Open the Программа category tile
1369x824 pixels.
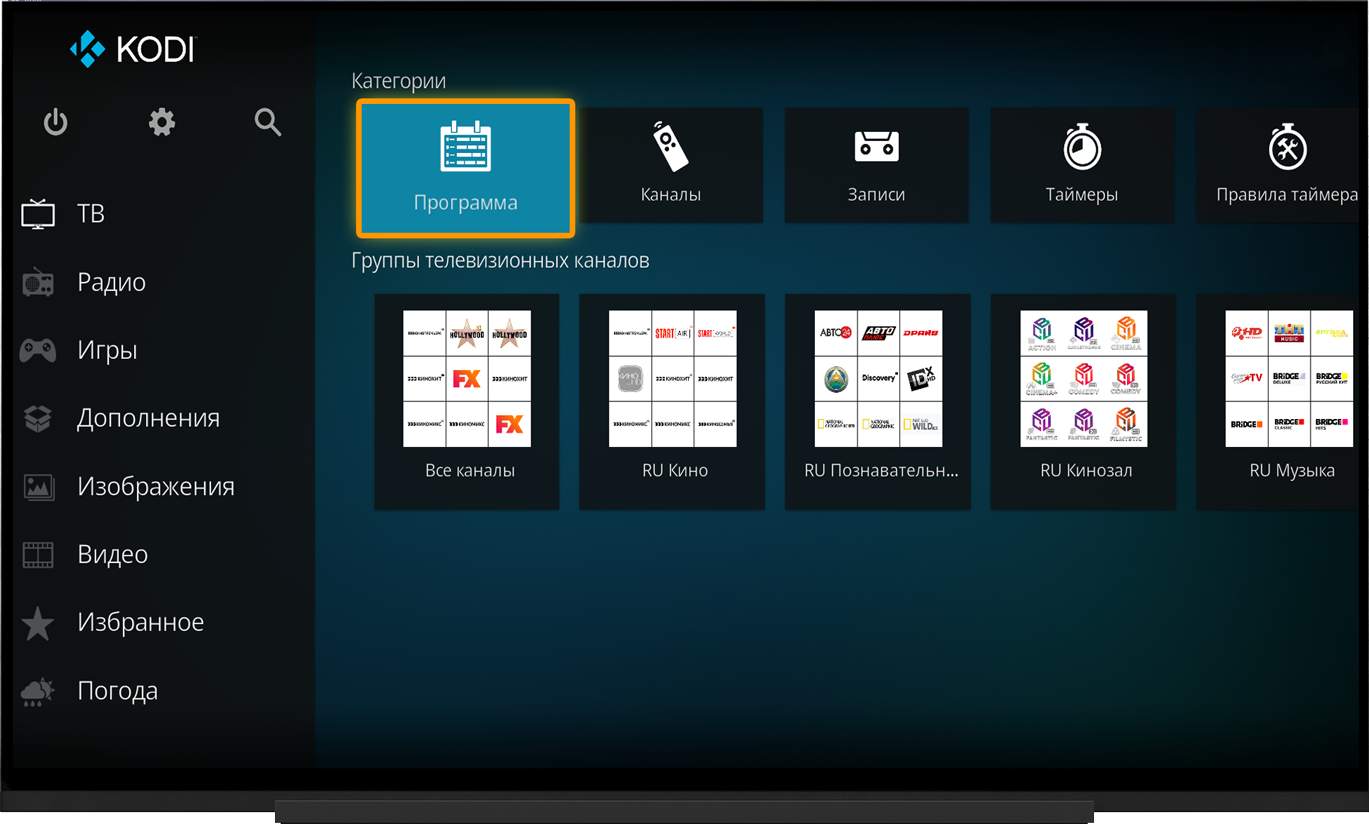click(466, 168)
